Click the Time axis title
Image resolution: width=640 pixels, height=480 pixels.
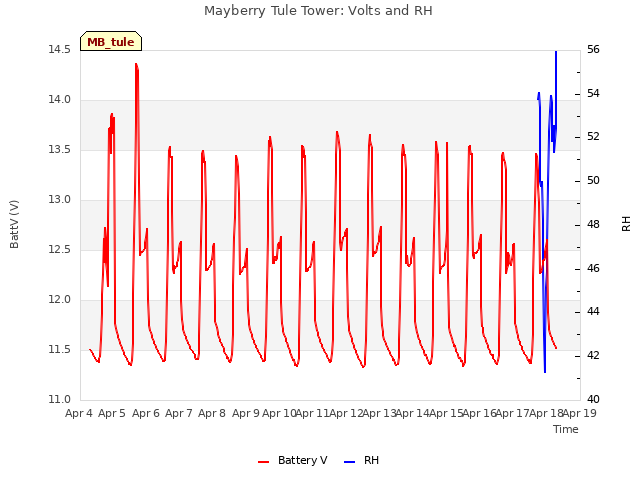[566, 429]
